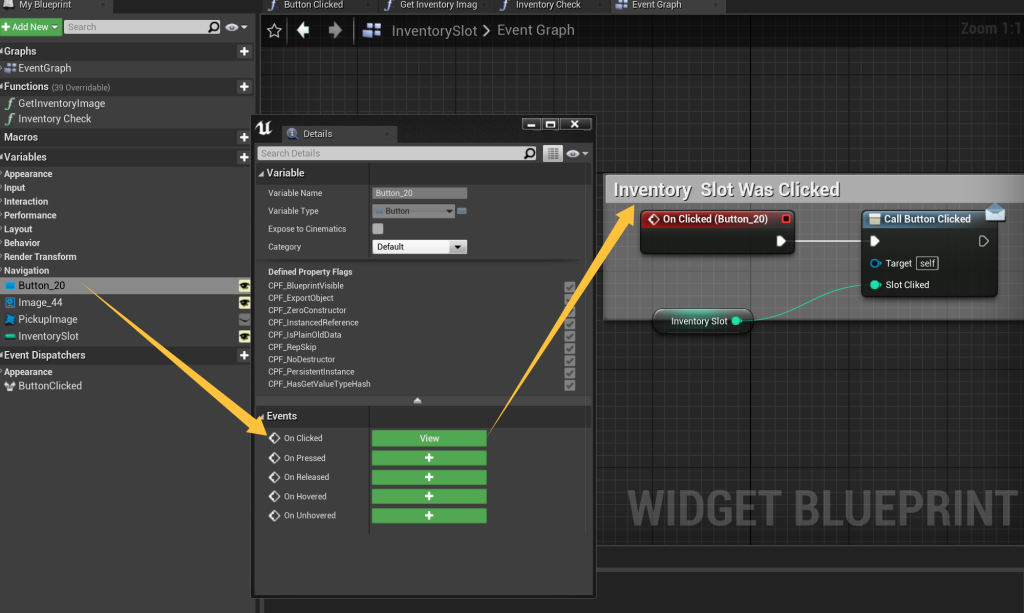Click the exec input pin of Call Button Clicked
This screenshot has width=1024, height=613.
[875, 241]
